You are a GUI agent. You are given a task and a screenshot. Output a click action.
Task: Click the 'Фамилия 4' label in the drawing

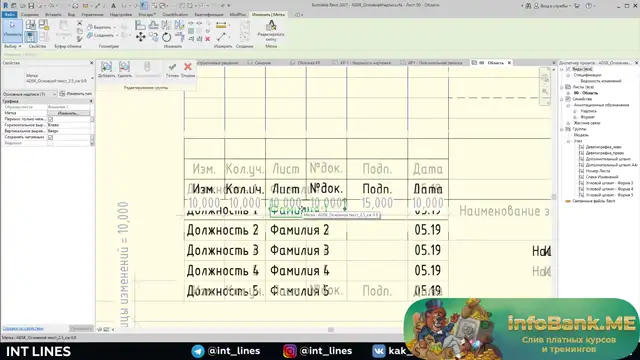(299, 271)
